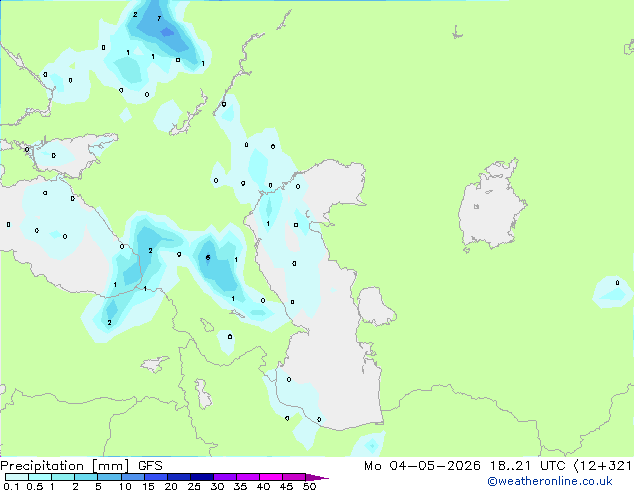
Task: Click the 'GFS' model label
Action: point(150,466)
